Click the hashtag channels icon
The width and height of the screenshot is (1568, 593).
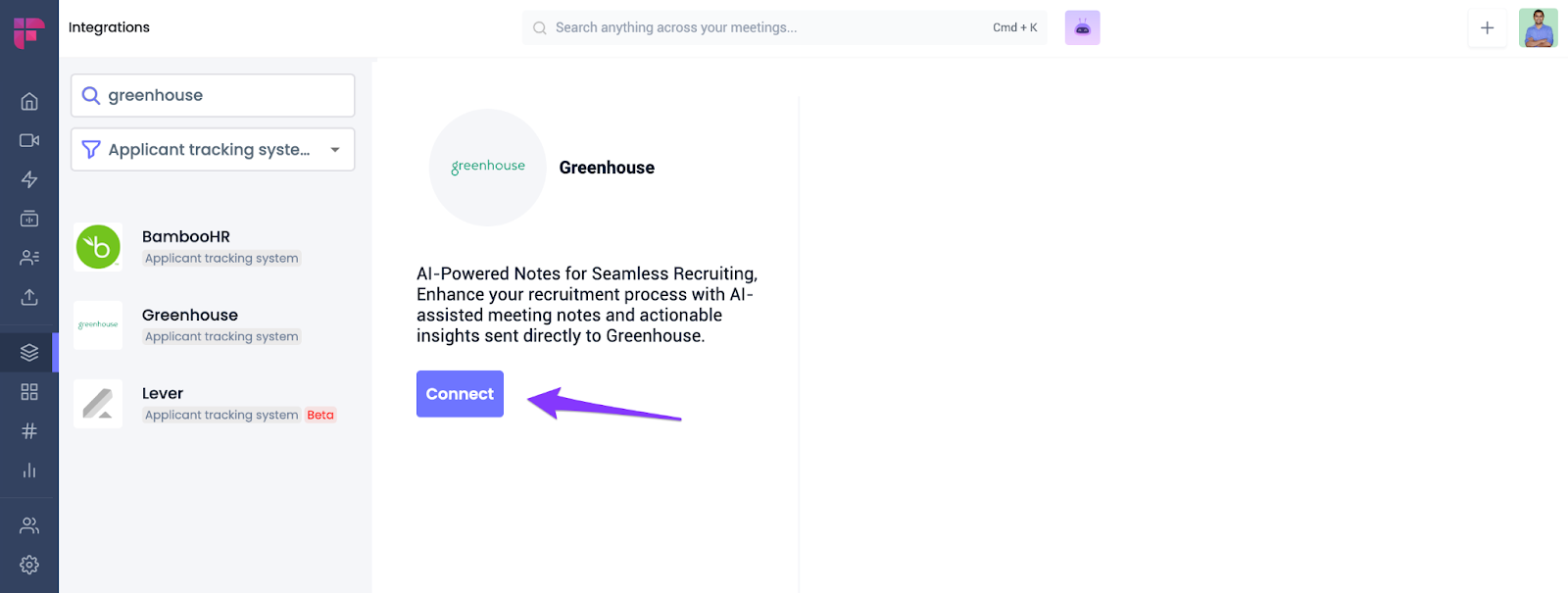(x=29, y=431)
